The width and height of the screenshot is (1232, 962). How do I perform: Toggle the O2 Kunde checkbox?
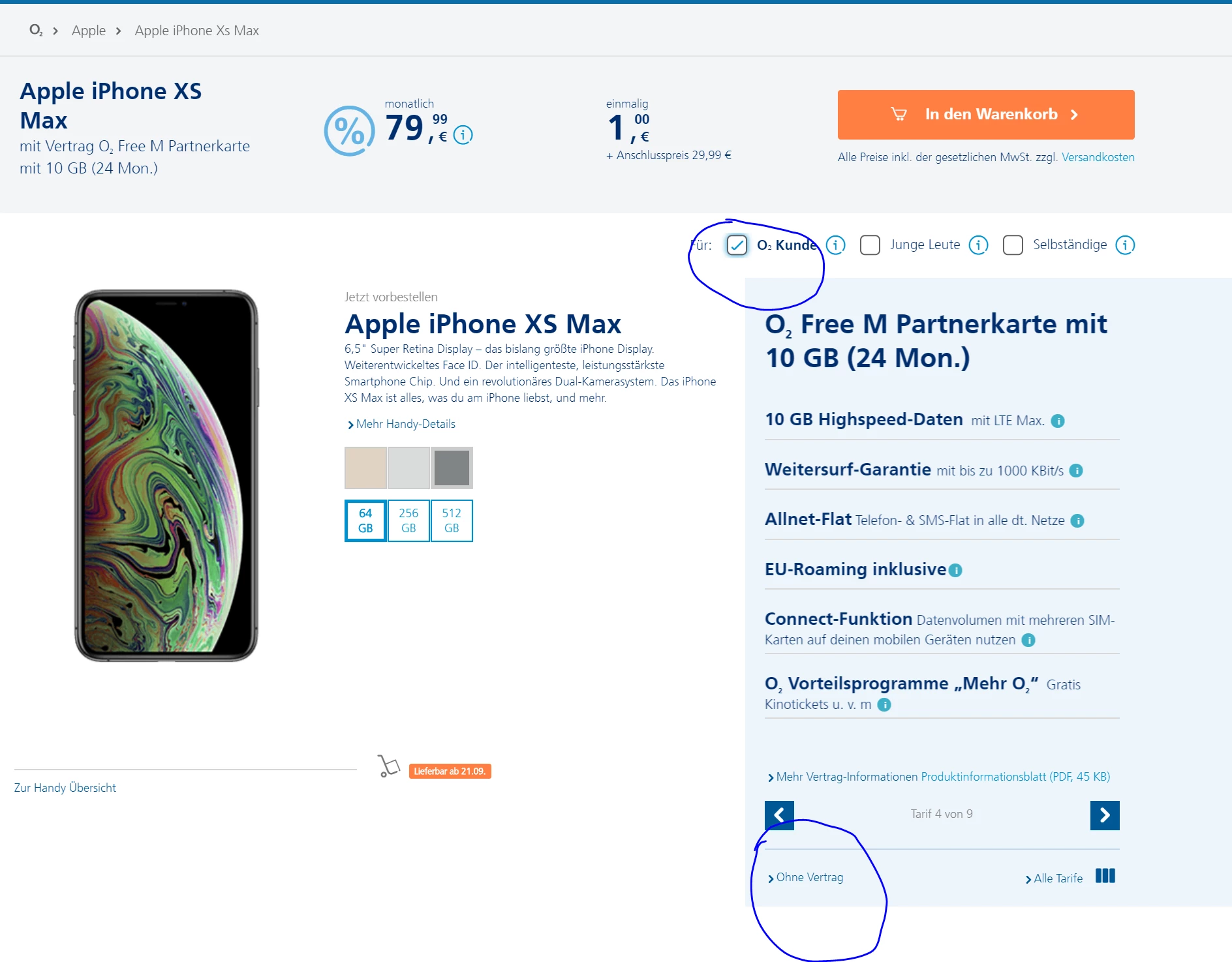[x=737, y=245]
